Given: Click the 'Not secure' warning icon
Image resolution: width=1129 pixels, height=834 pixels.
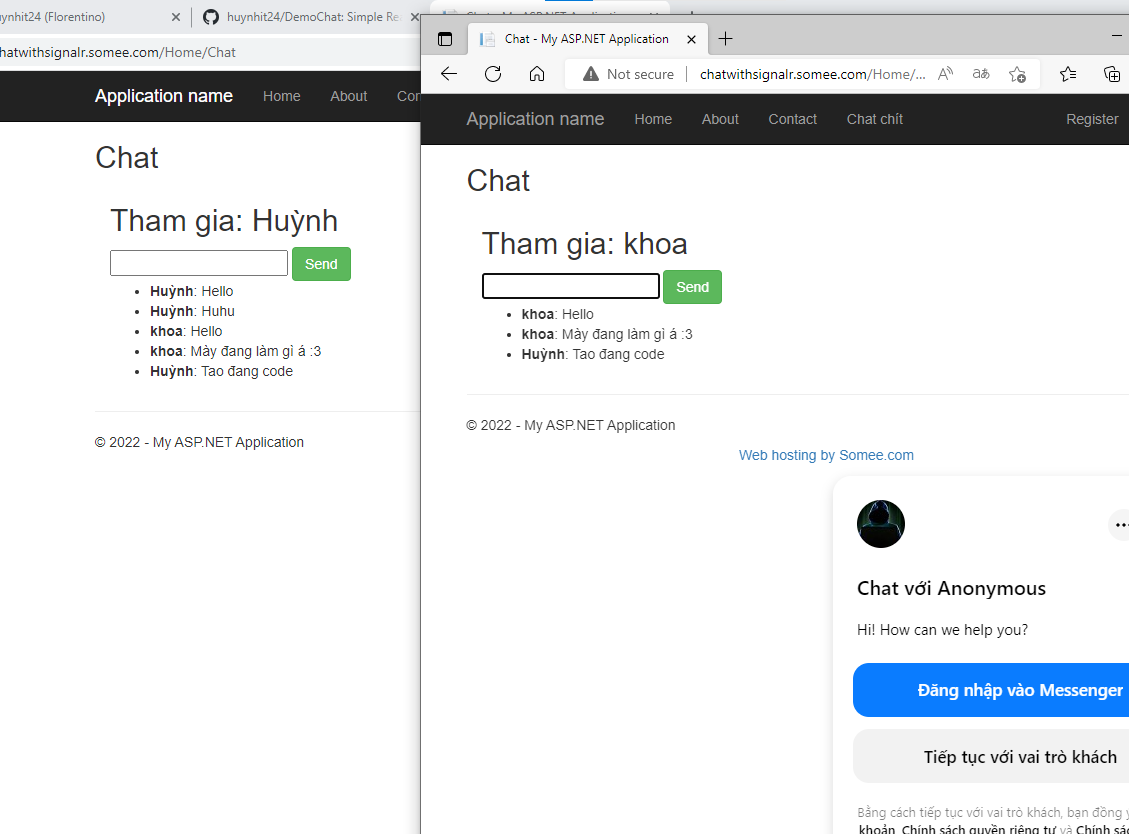Looking at the screenshot, I should (589, 73).
